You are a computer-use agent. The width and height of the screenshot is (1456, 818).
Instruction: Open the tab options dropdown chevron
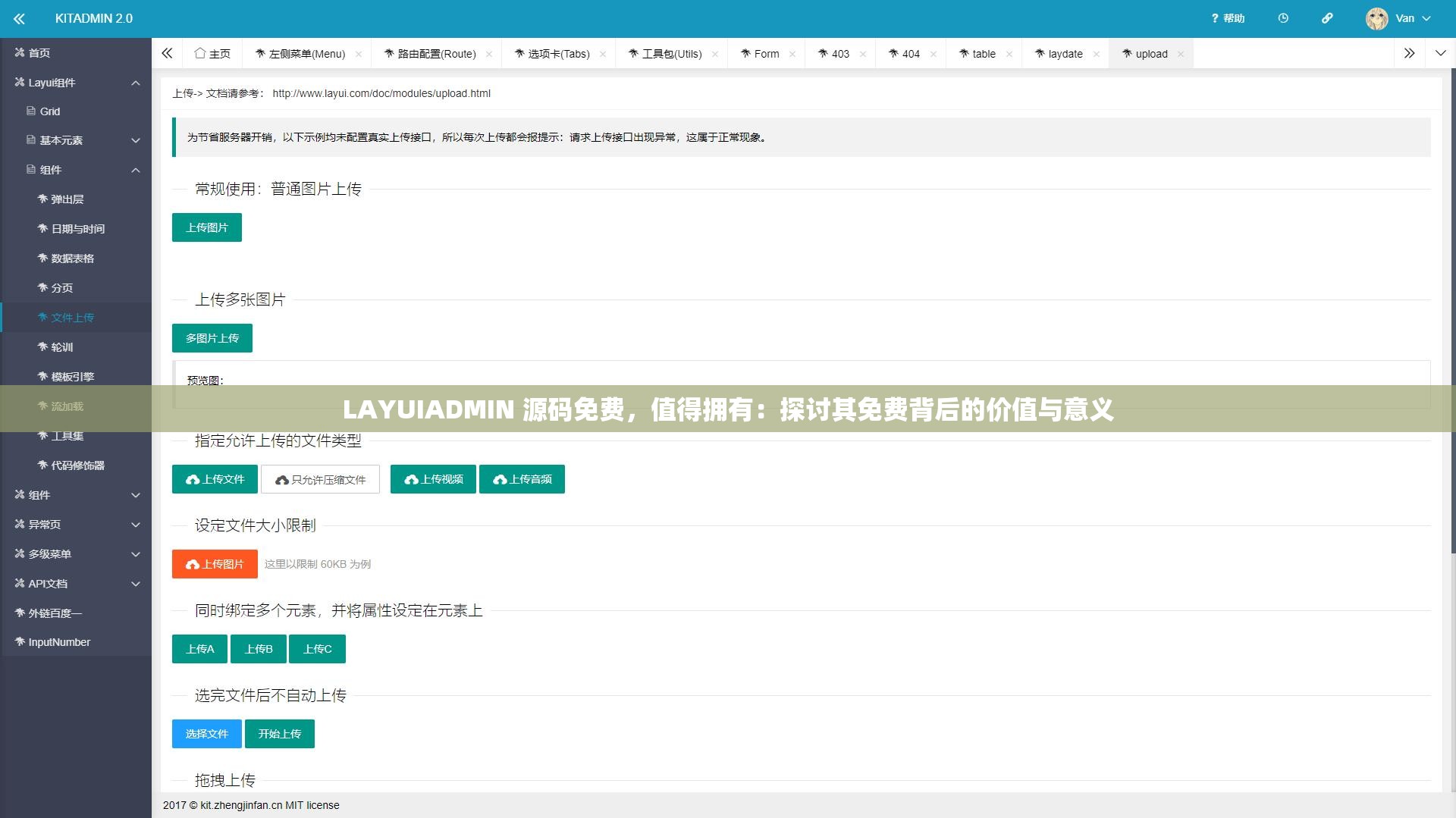point(1440,53)
